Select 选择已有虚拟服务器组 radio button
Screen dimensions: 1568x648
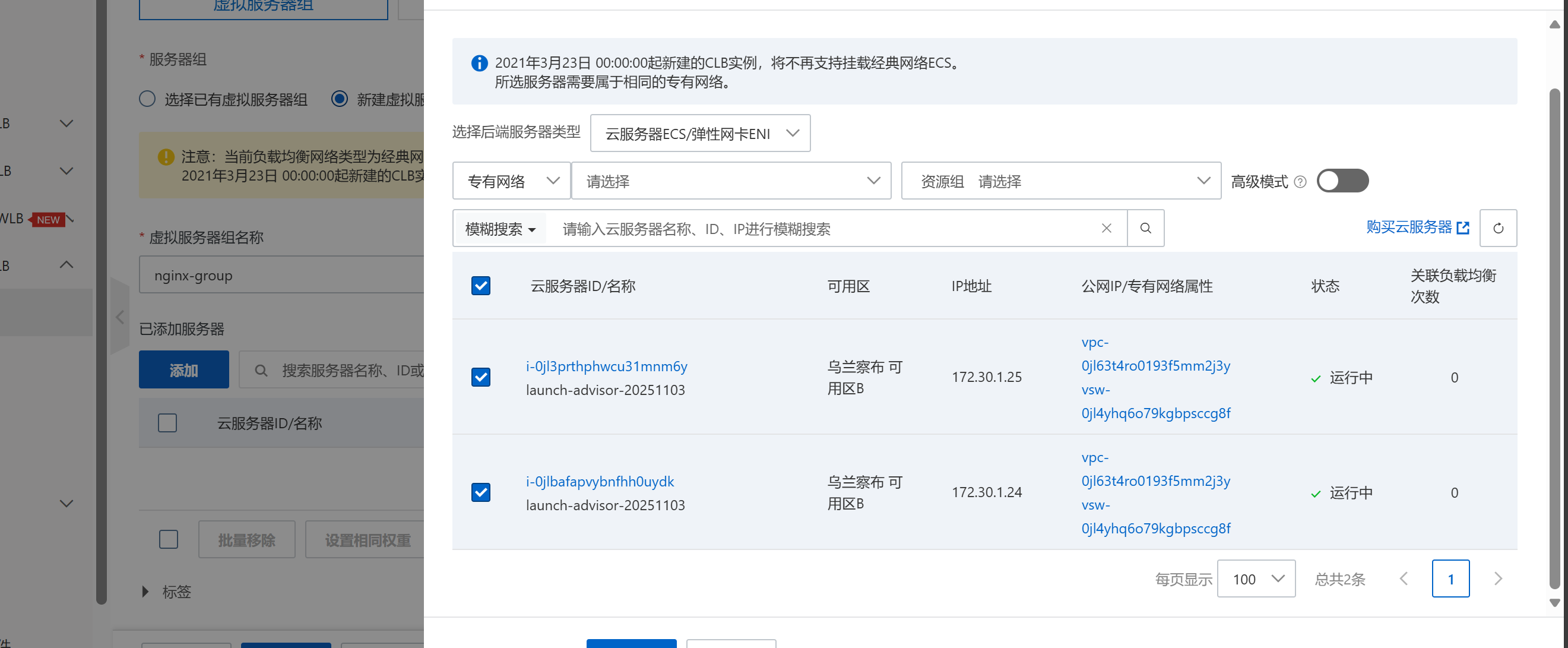[147, 99]
